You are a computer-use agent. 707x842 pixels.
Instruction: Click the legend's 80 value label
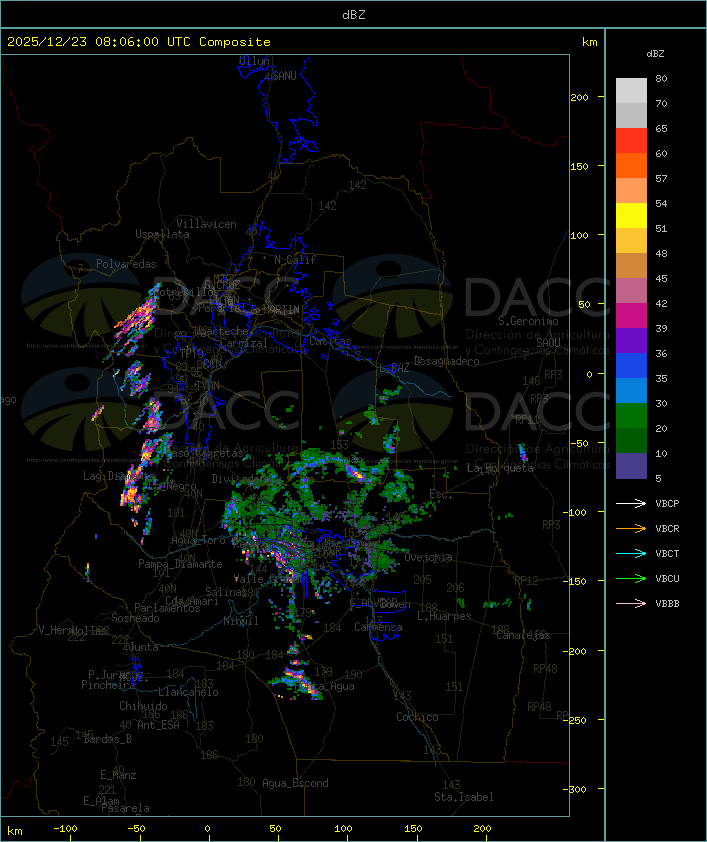coord(661,78)
